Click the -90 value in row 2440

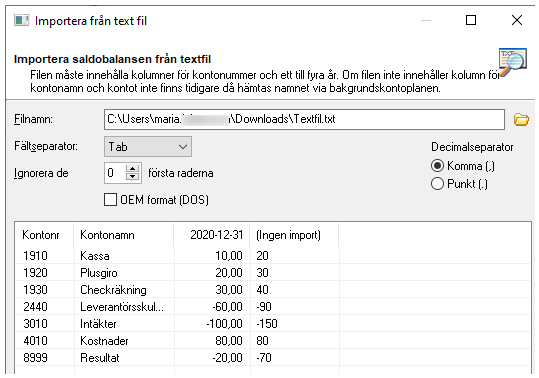point(264,307)
